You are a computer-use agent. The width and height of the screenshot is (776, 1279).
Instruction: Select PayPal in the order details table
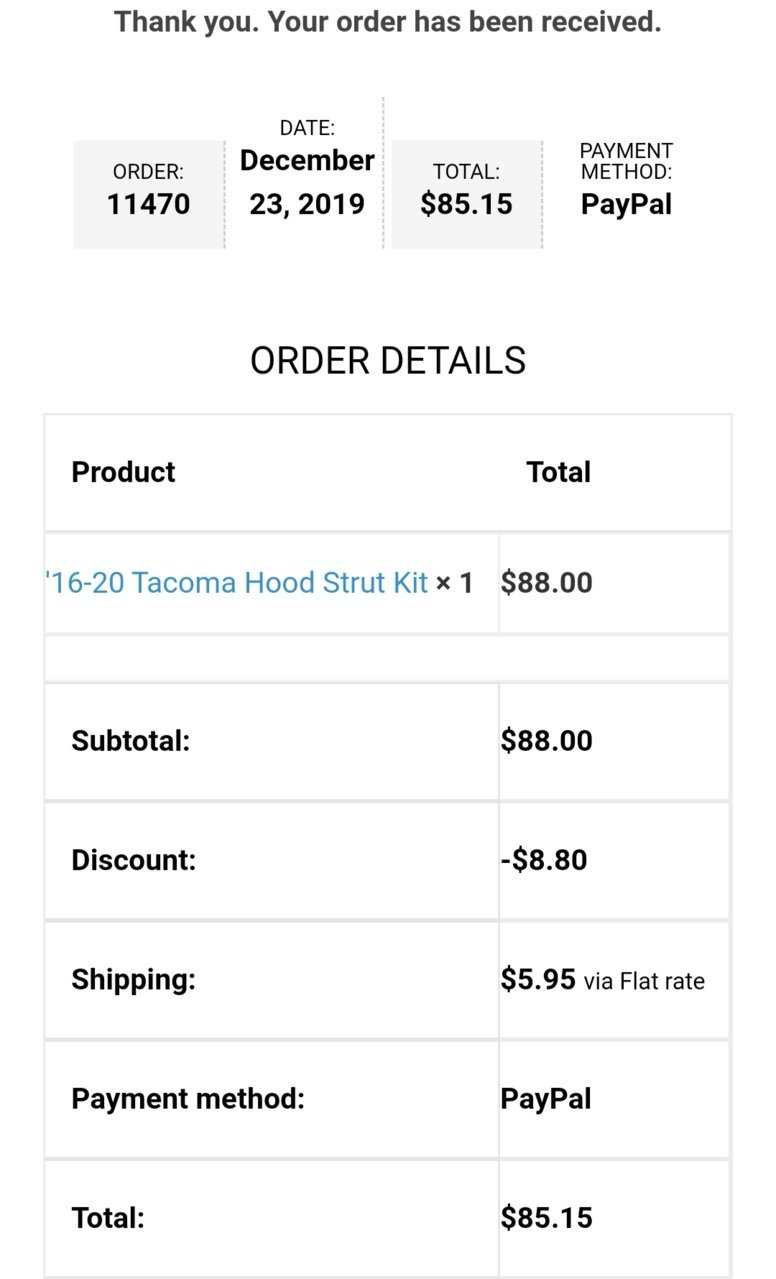(546, 1099)
